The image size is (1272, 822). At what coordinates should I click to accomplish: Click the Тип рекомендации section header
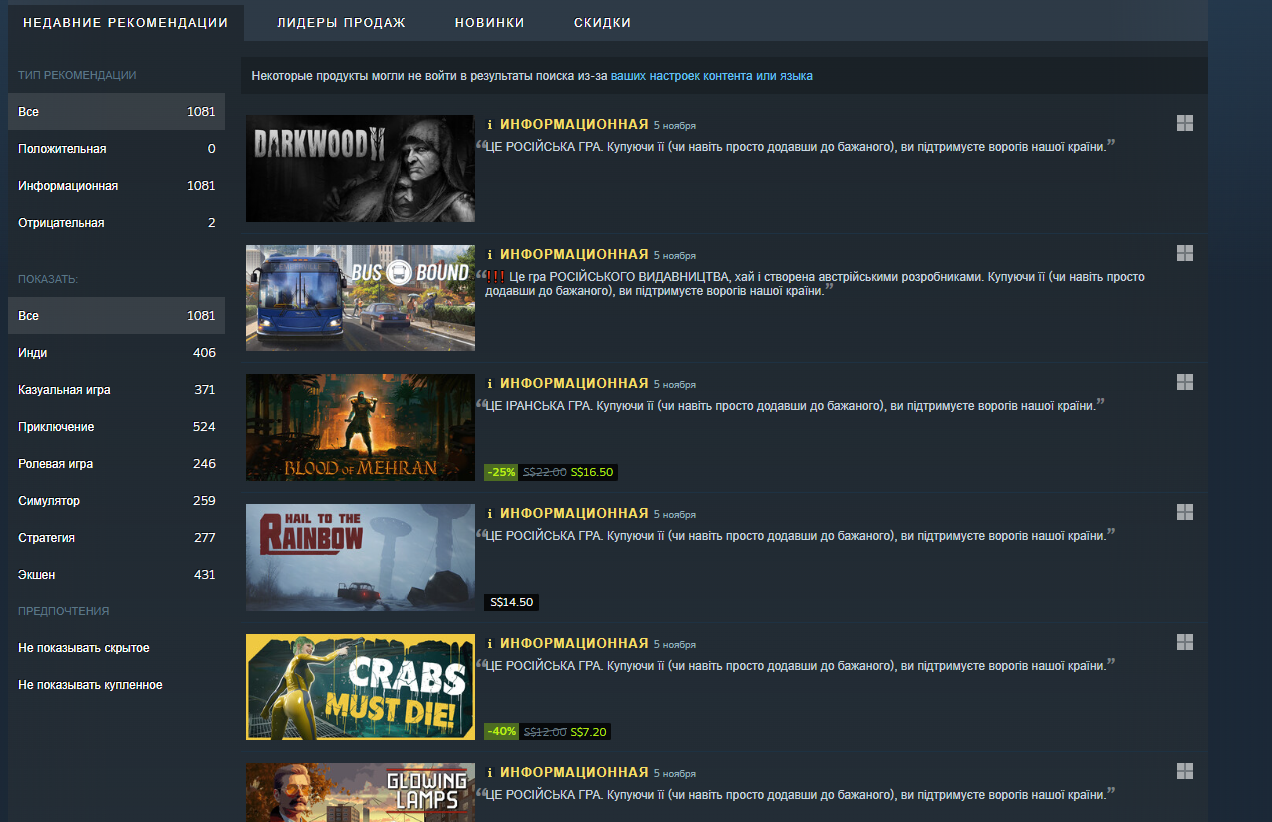77,75
